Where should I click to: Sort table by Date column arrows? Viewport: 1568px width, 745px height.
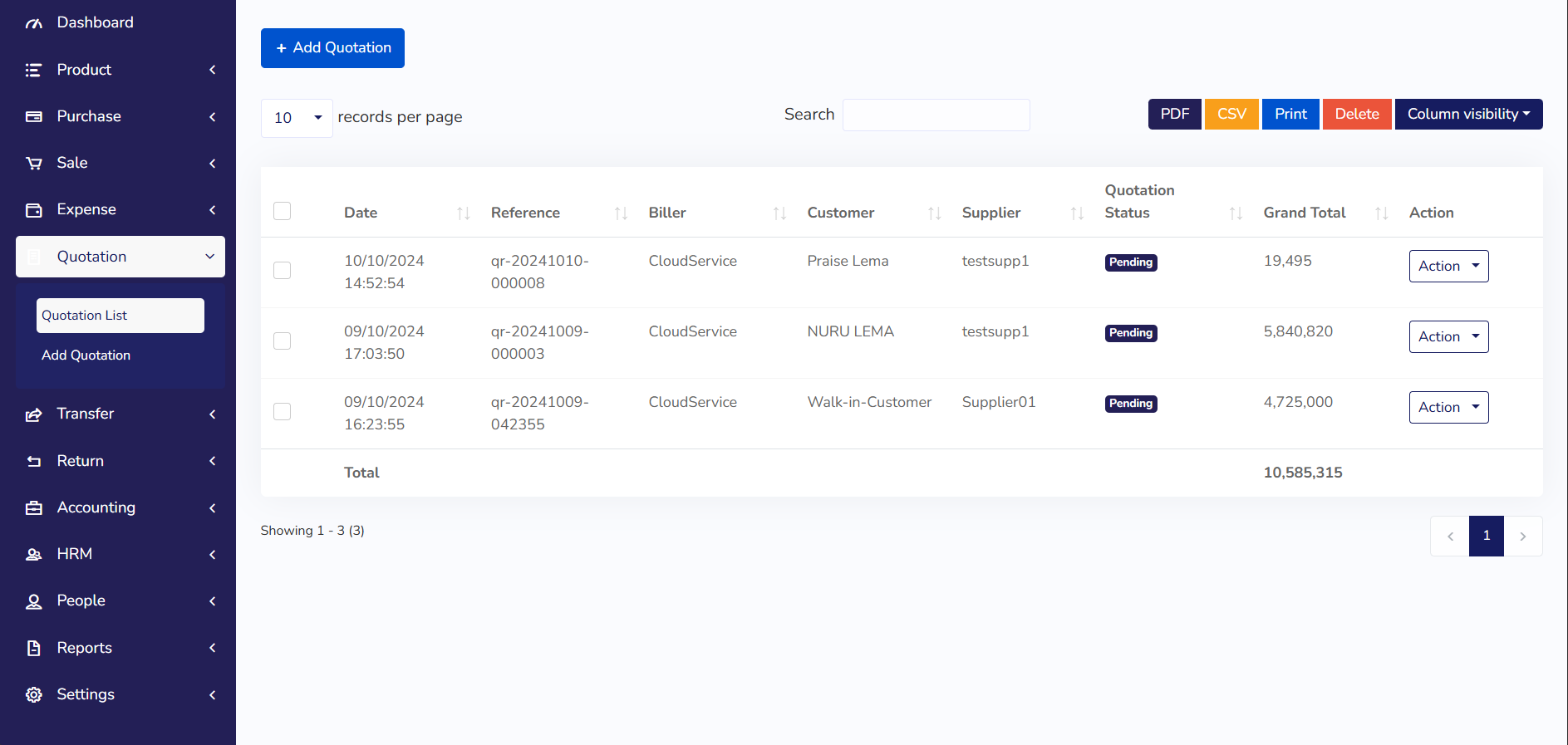click(463, 213)
